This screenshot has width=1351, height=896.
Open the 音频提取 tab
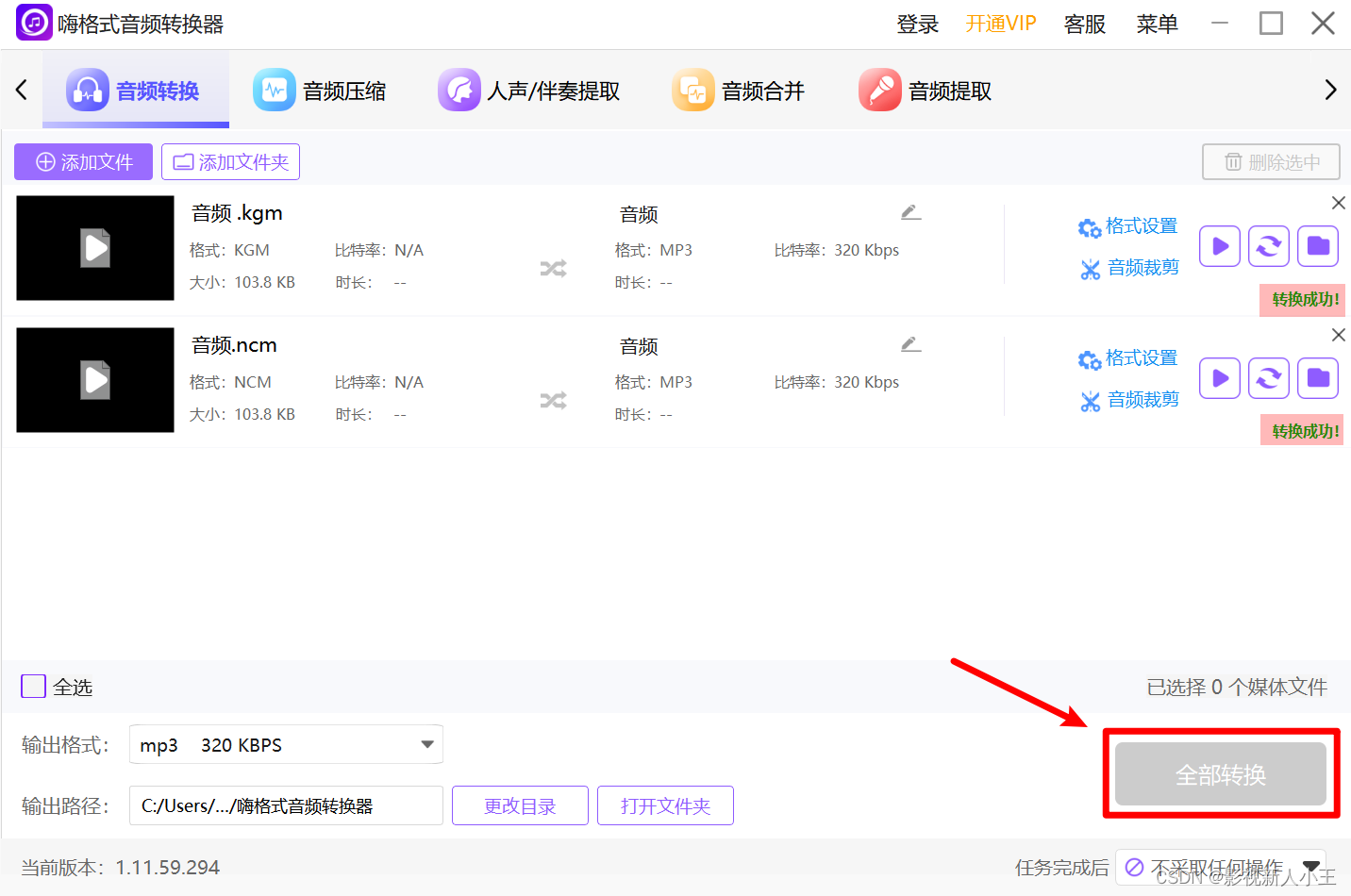point(926,91)
